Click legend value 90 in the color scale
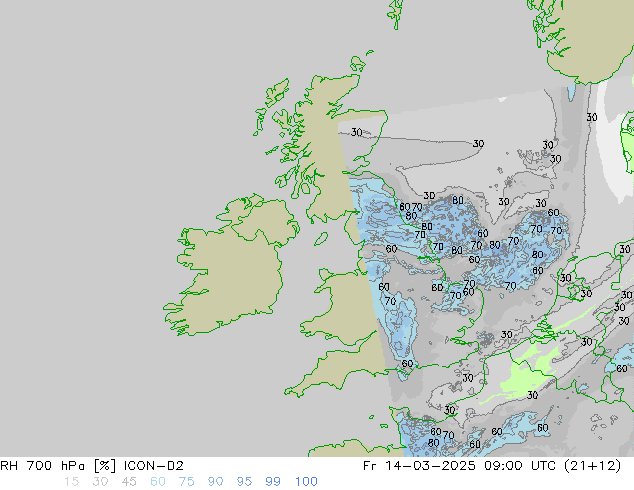 point(215,482)
